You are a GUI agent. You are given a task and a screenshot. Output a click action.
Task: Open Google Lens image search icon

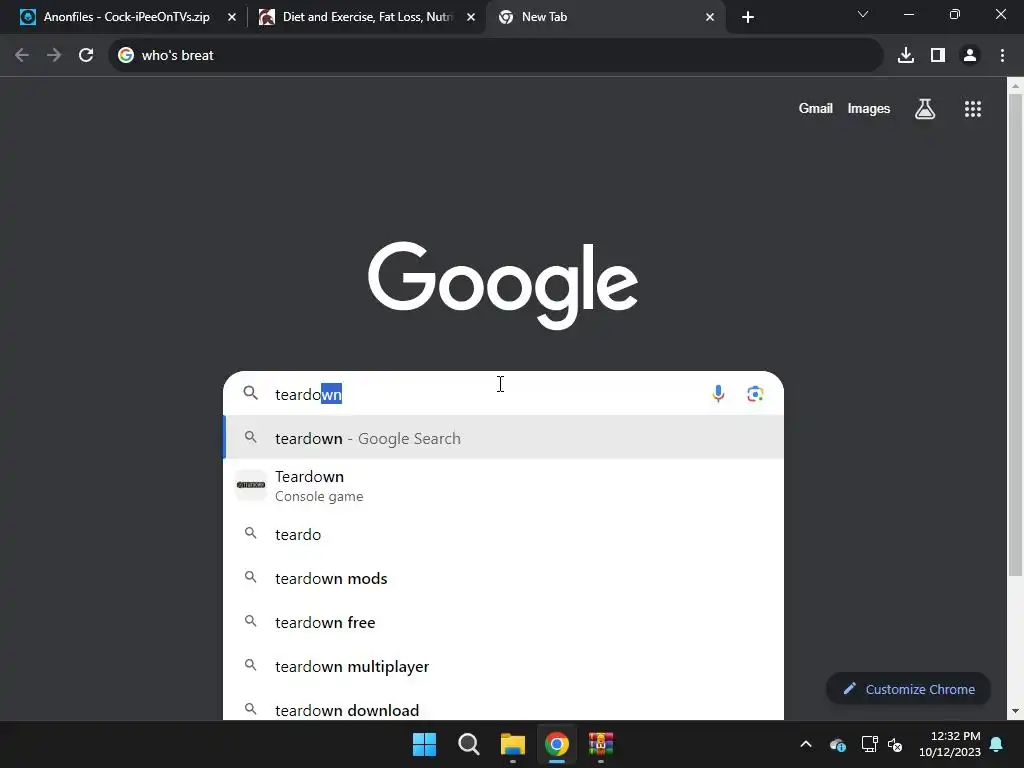755,394
